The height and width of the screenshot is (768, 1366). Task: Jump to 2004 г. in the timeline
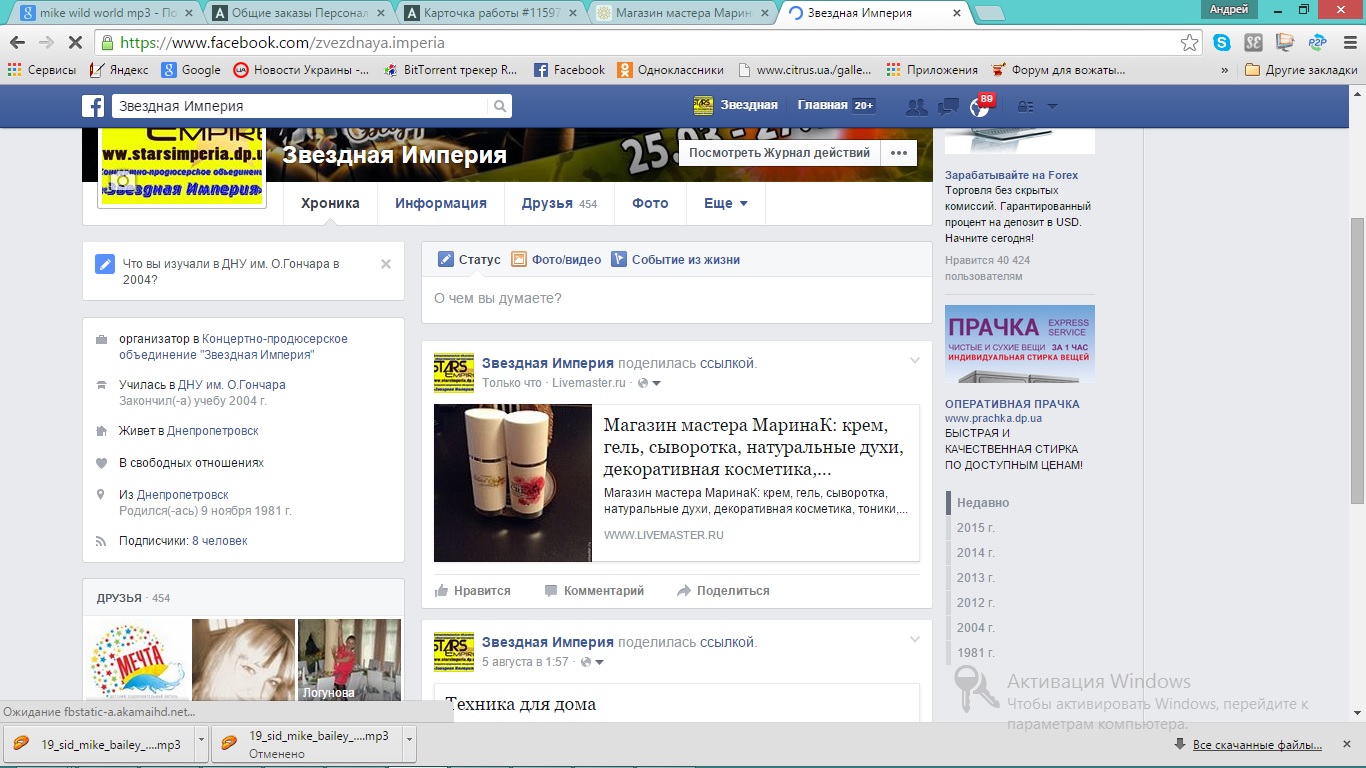[x=976, y=628]
